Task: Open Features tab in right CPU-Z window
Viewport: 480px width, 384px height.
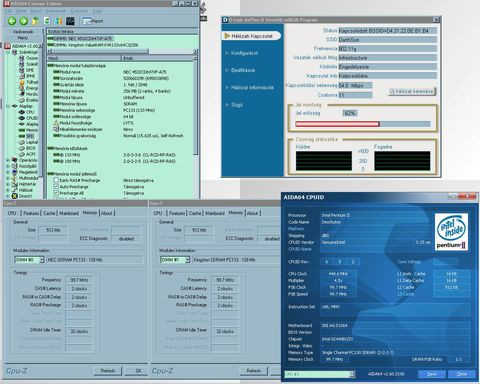Action: point(177,213)
